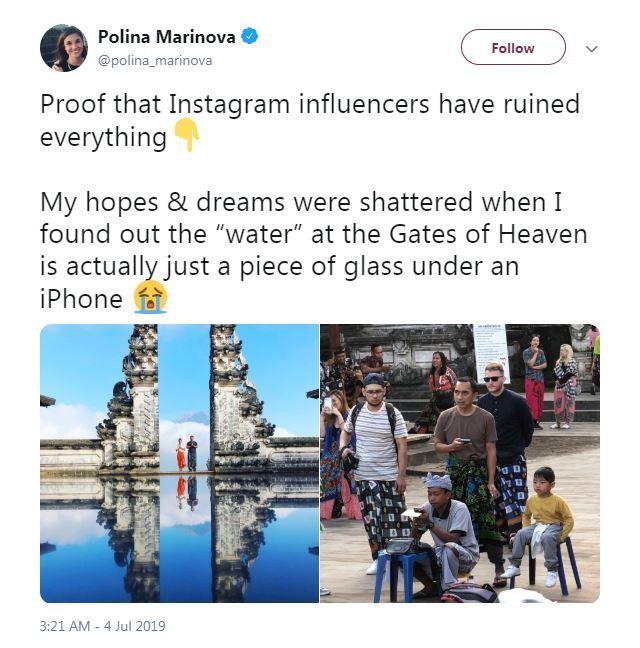Click the crouching man holding the phone
The width and height of the screenshot is (640, 648).
pos(442,535)
